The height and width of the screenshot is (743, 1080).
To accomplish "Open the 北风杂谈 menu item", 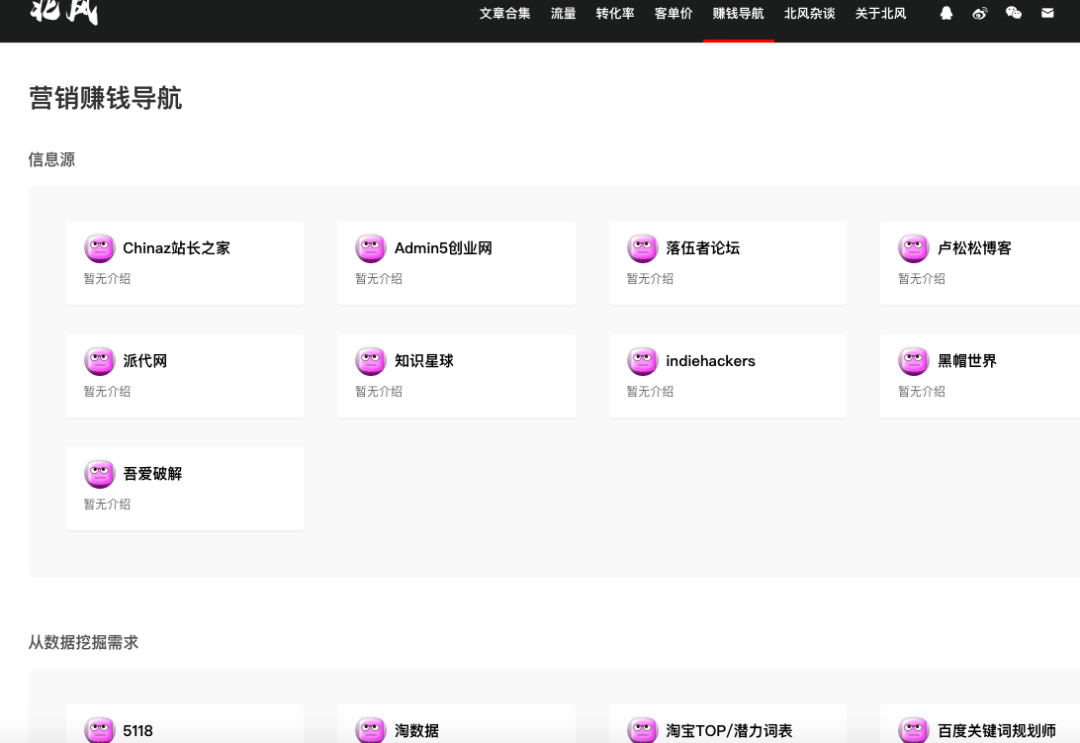I will coord(809,14).
